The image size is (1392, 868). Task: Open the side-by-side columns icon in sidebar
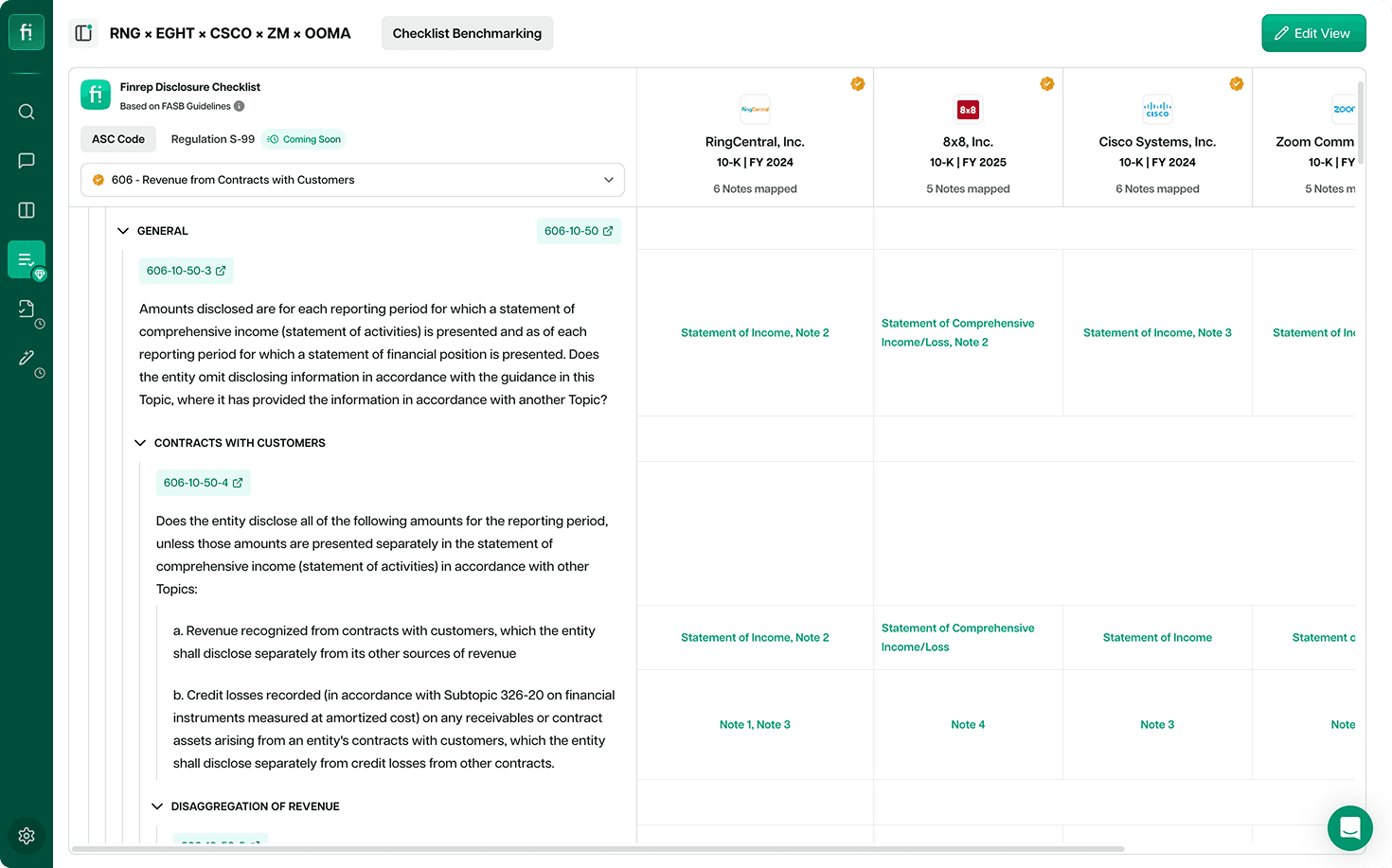click(x=27, y=210)
